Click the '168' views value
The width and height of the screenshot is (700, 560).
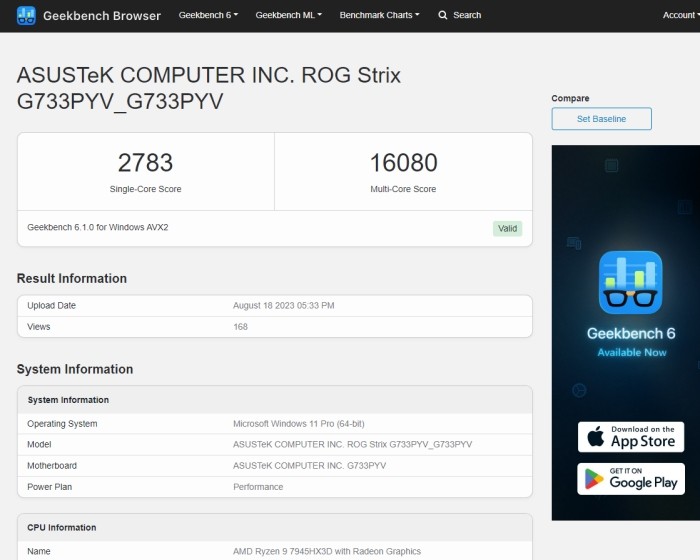pyautogui.click(x=240, y=326)
